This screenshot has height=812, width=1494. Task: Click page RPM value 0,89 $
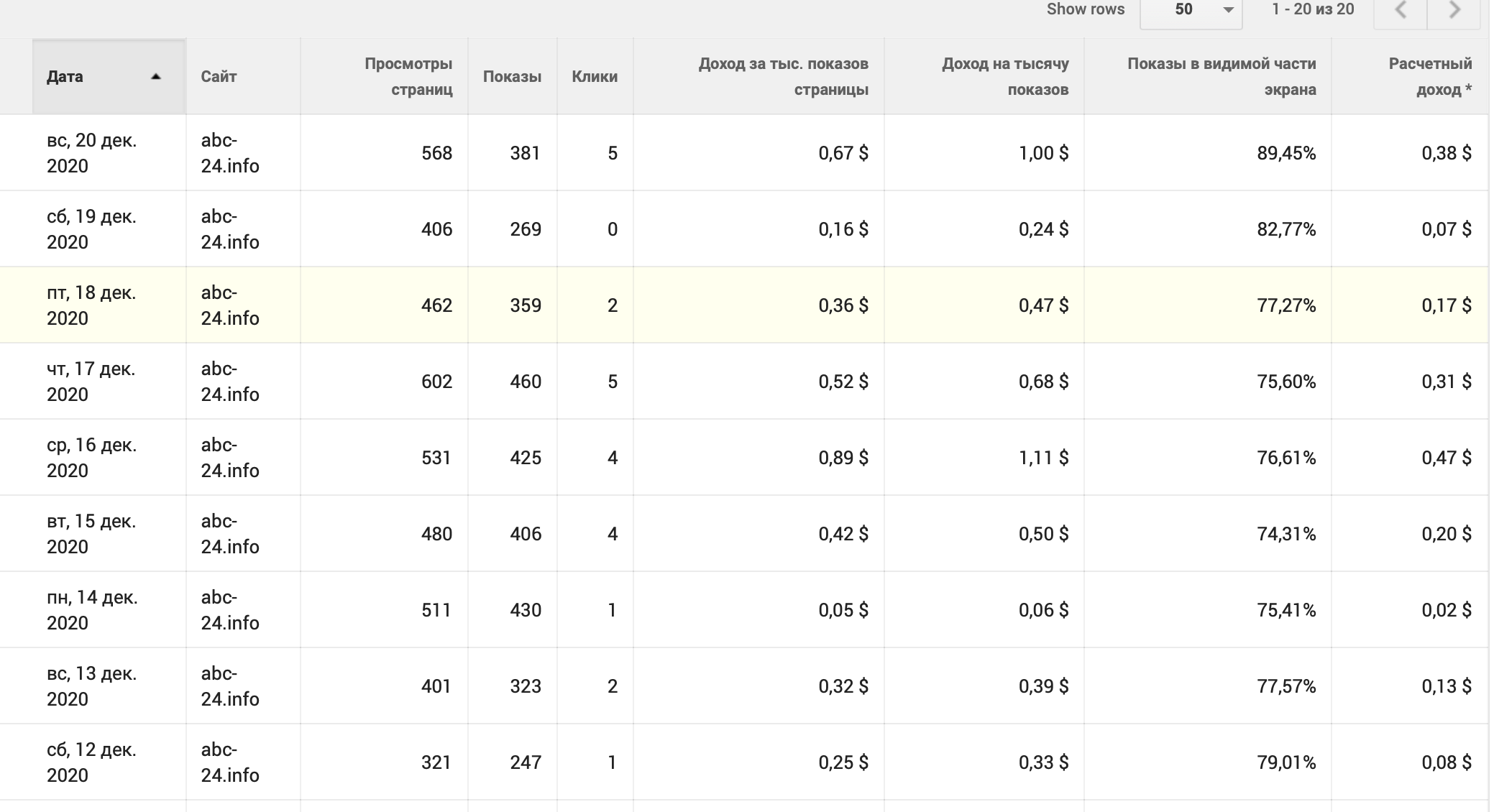[x=843, y=458]
